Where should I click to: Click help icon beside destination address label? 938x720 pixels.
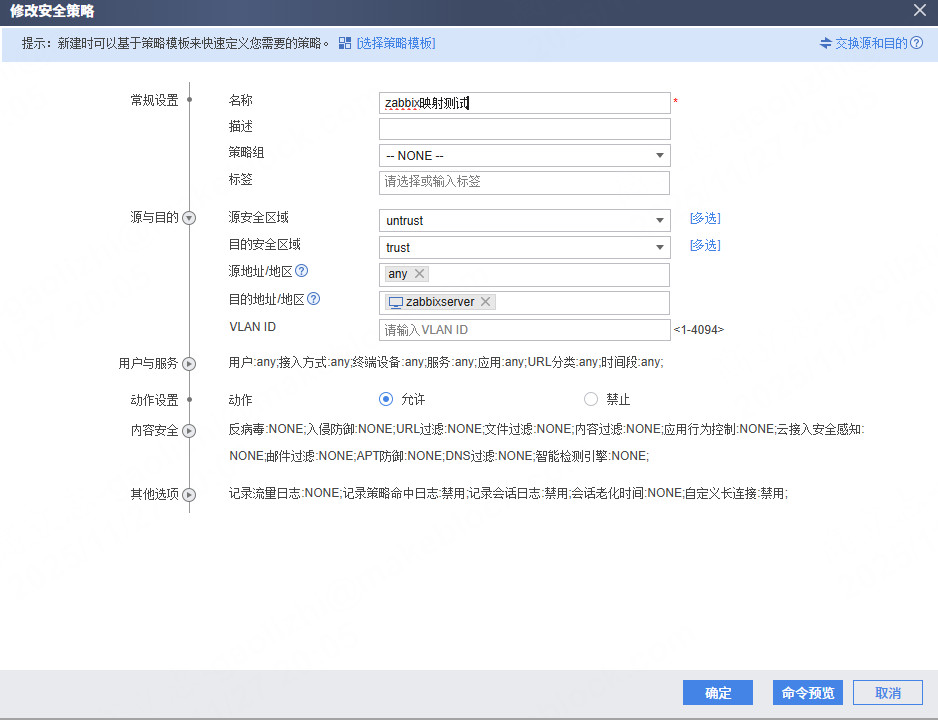(x=313, y=298)
